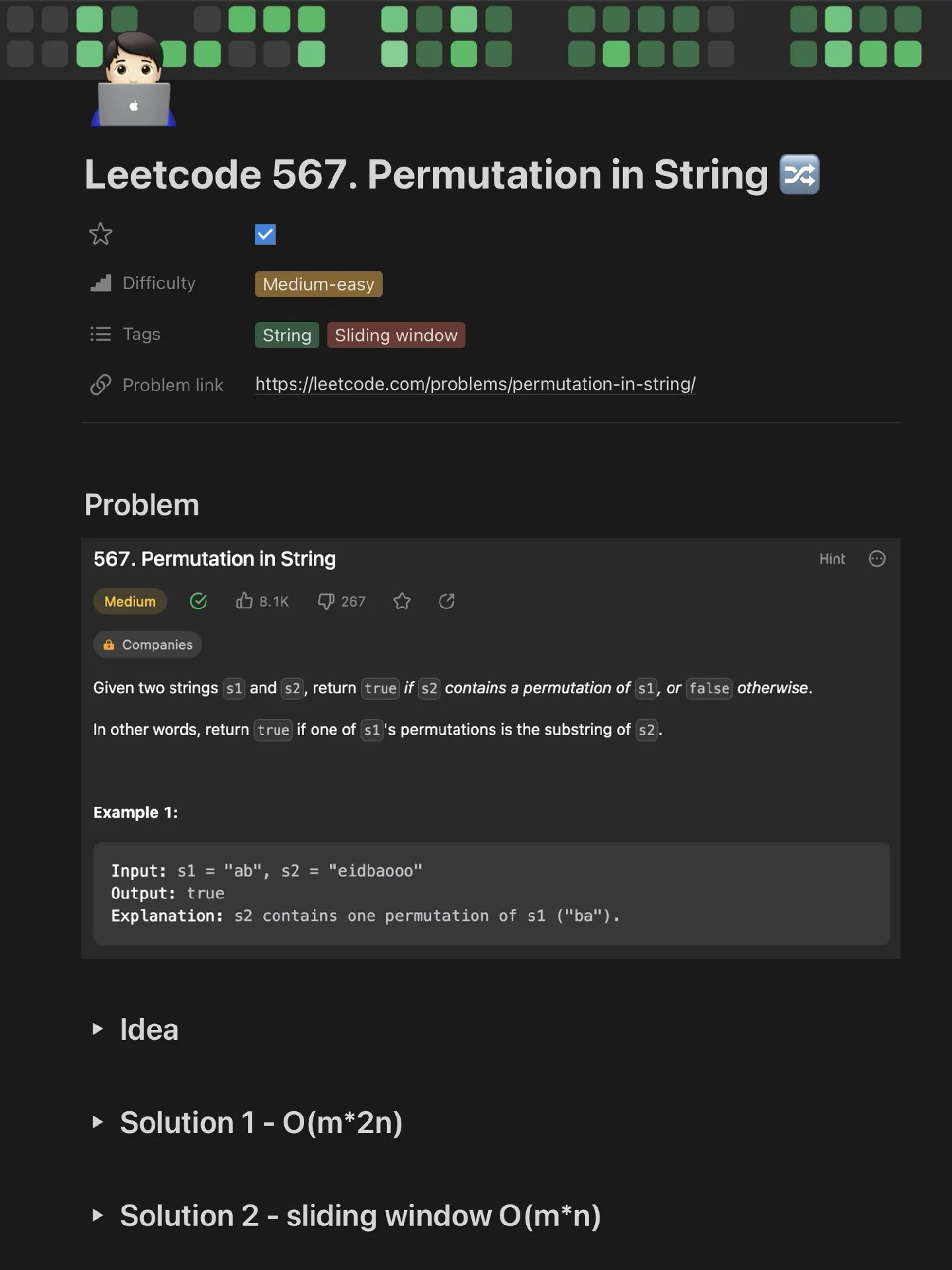The height and width of the screenshot is (1270, 952).
Task: Open the leetcode permutation-in-string problem link
Action: click(475, 384)
